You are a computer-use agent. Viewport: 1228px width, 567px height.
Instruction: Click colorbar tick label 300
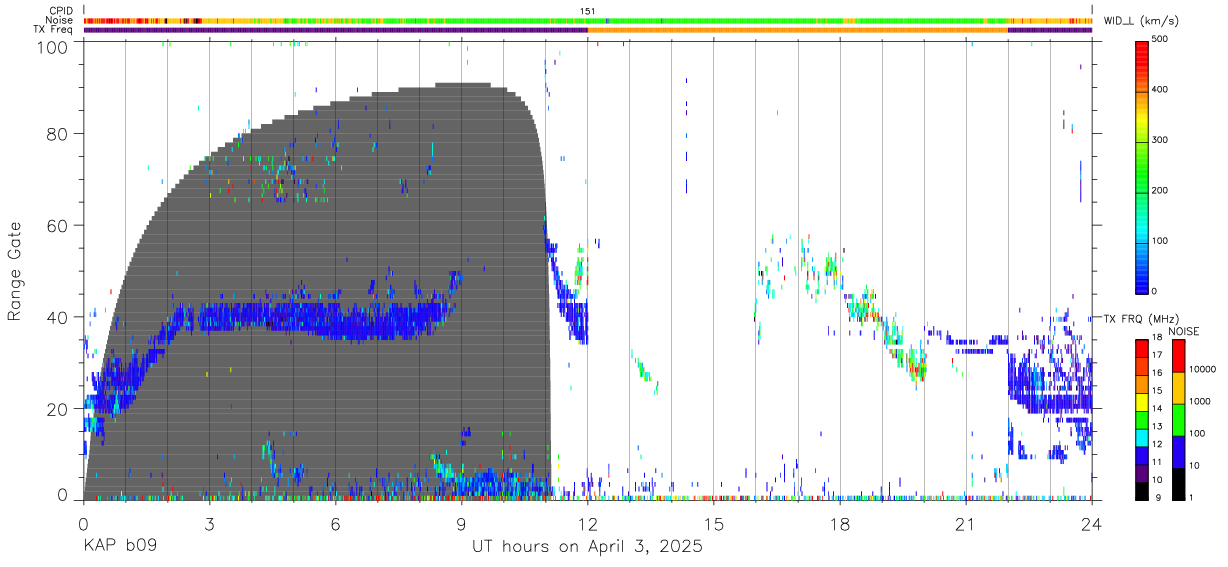tap(1160, 141)
